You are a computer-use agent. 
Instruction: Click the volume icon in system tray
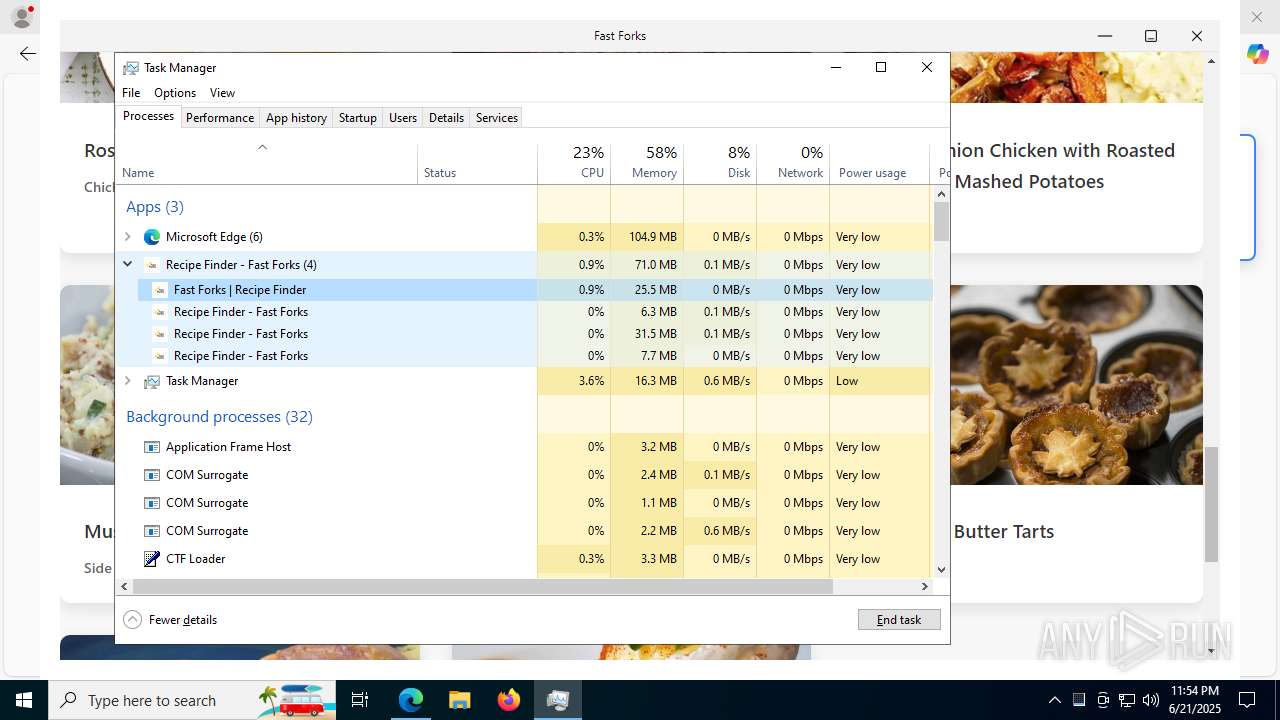point(1151,700)
